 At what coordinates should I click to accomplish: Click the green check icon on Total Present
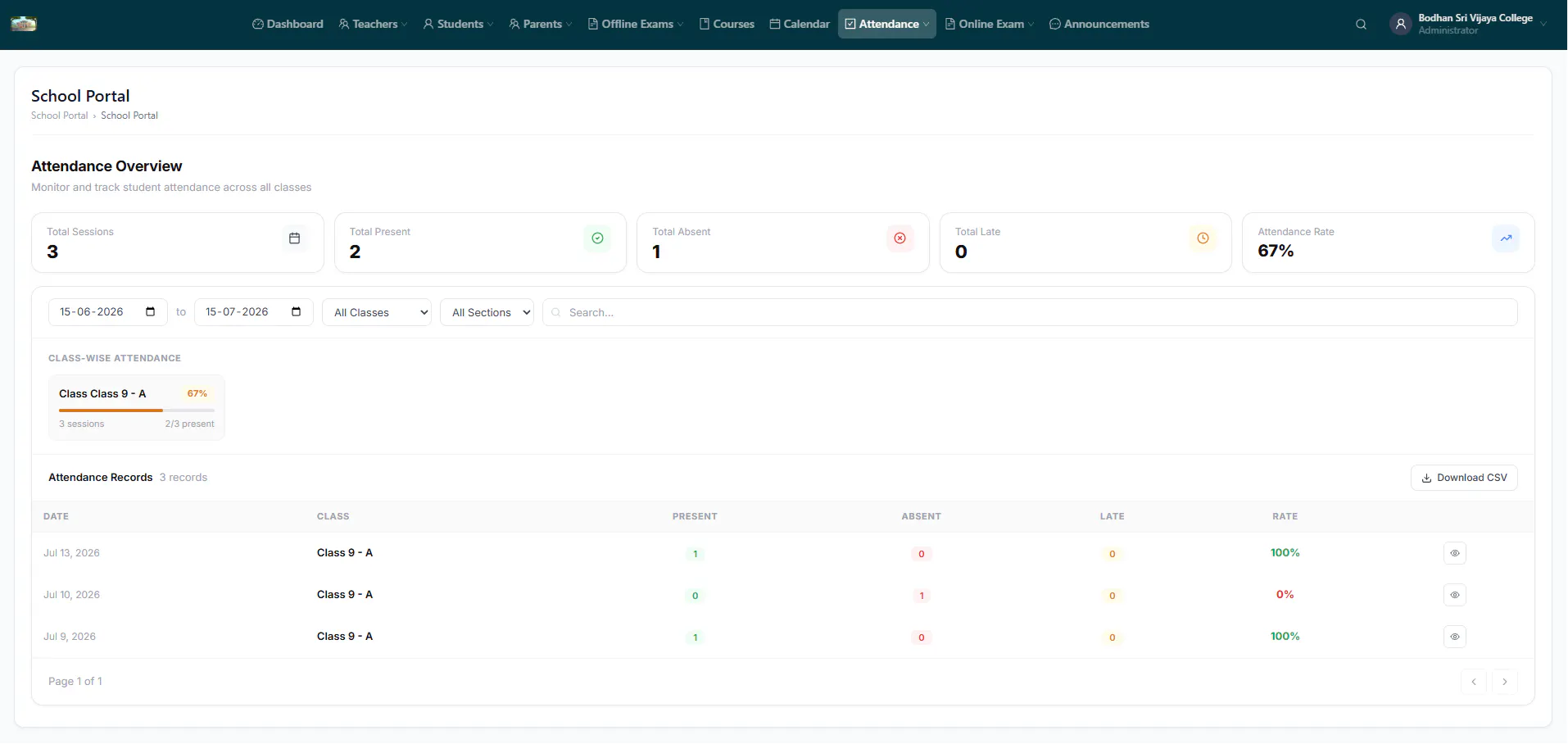click(x=597, y=238)
